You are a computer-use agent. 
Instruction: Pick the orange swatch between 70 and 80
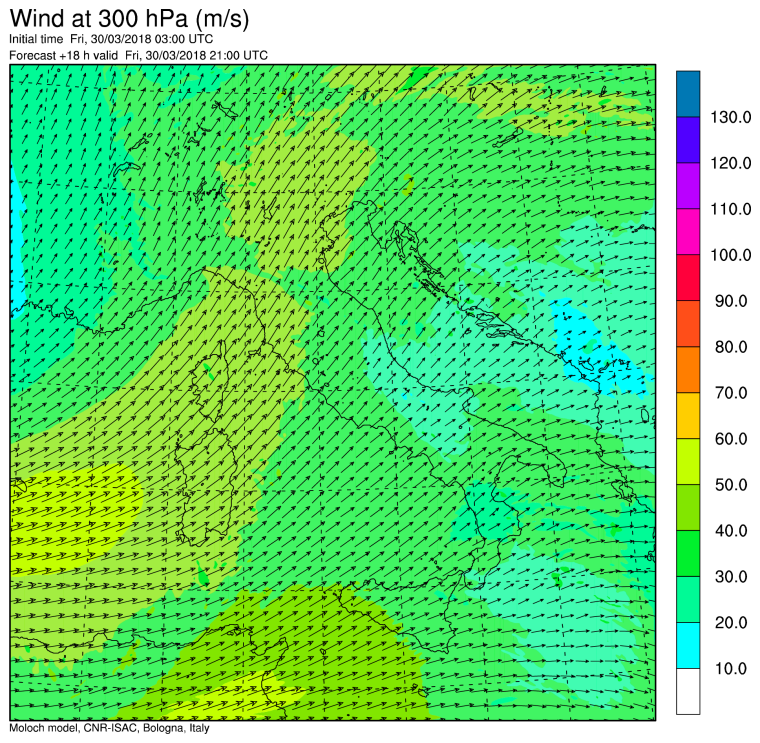[688, 370]
